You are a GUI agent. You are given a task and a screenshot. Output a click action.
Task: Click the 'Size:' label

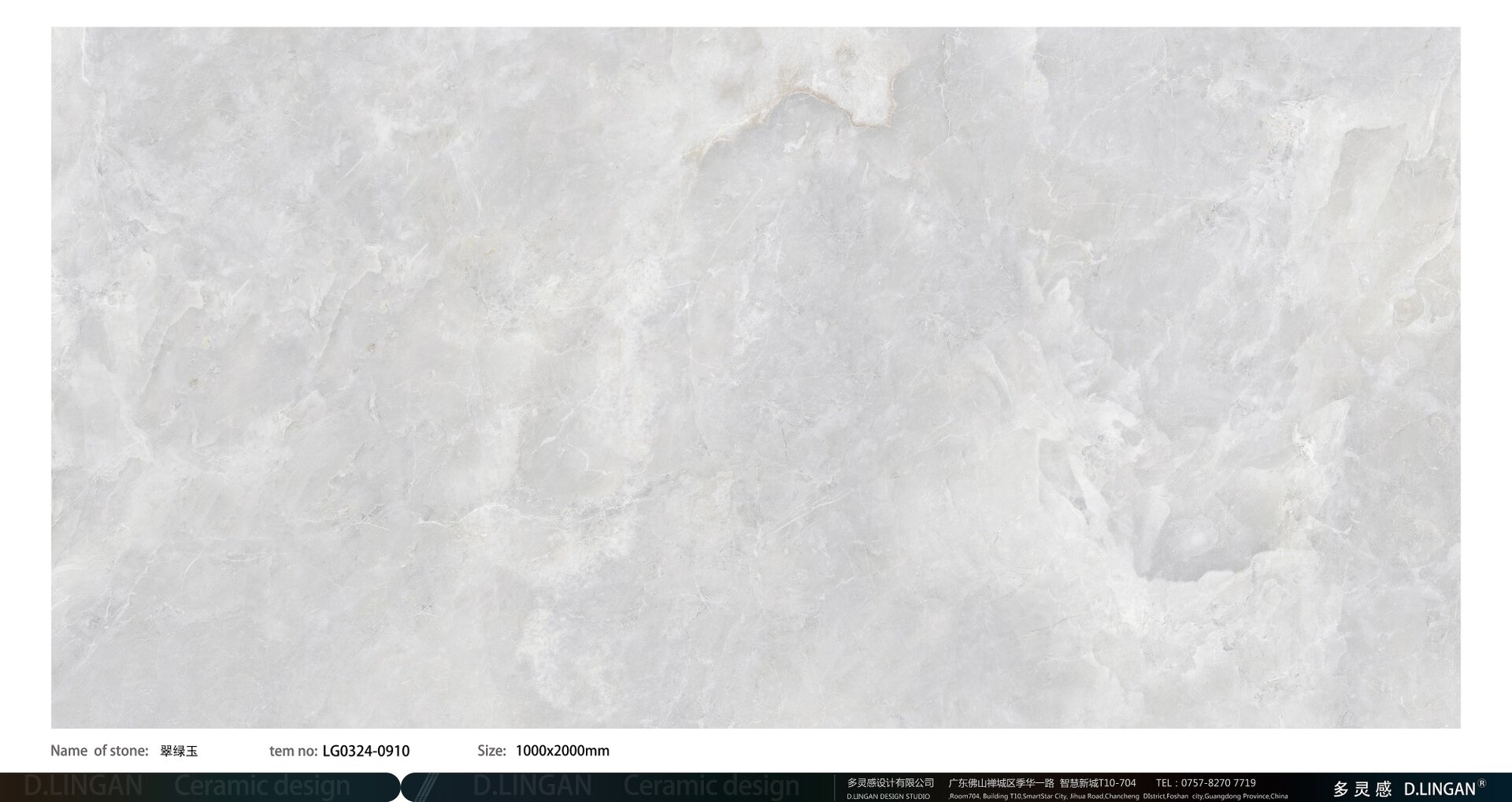click(x=491, y=751)
